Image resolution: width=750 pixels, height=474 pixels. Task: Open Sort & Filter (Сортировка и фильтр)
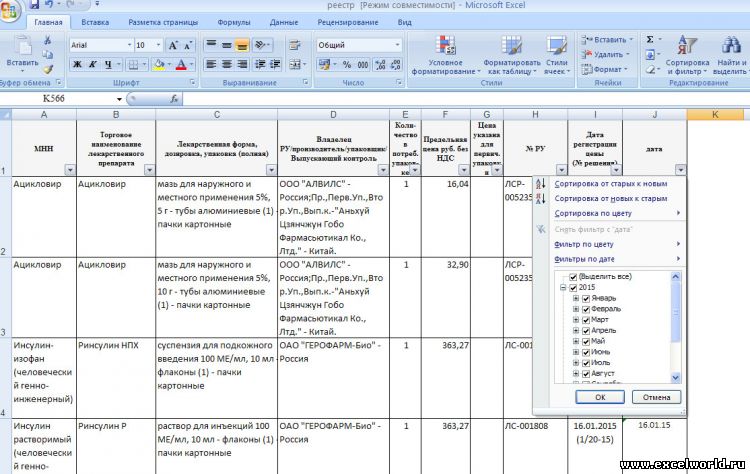[687, 55]
